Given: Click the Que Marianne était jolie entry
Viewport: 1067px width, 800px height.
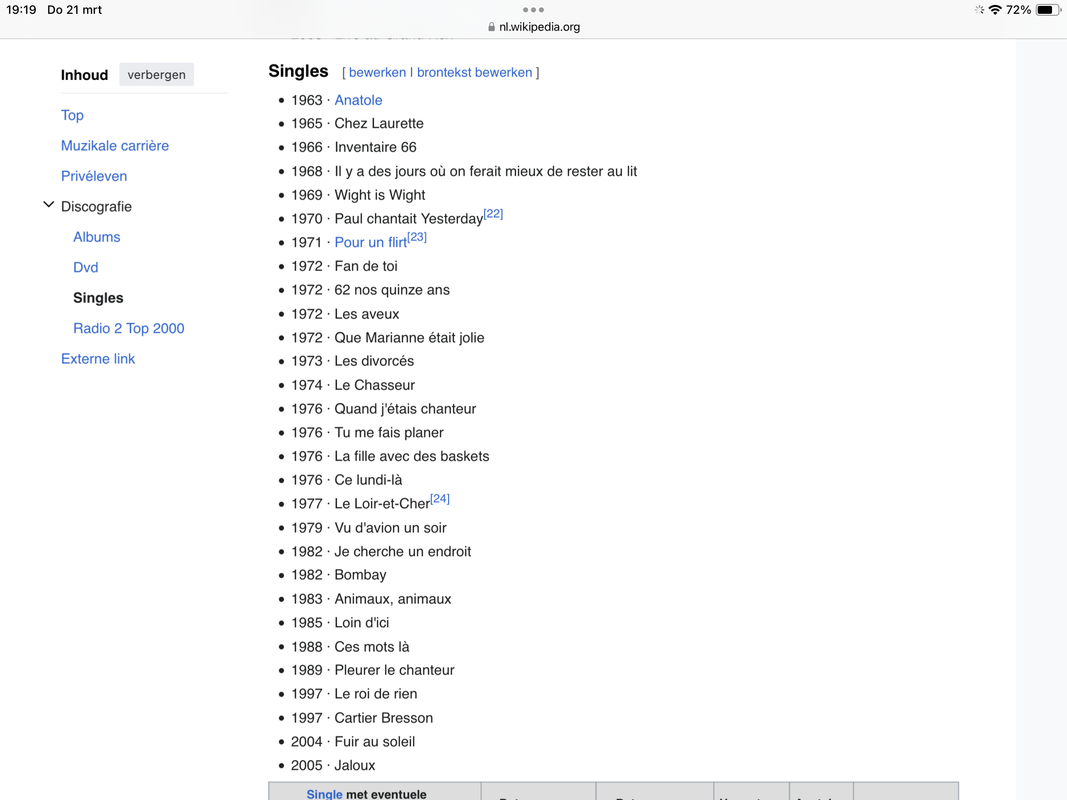Looking at the screenshot, I should click(409, 338).
